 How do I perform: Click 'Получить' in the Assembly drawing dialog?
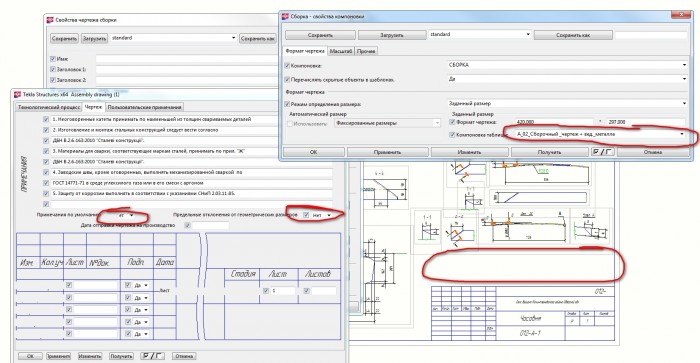pos(121,356)
